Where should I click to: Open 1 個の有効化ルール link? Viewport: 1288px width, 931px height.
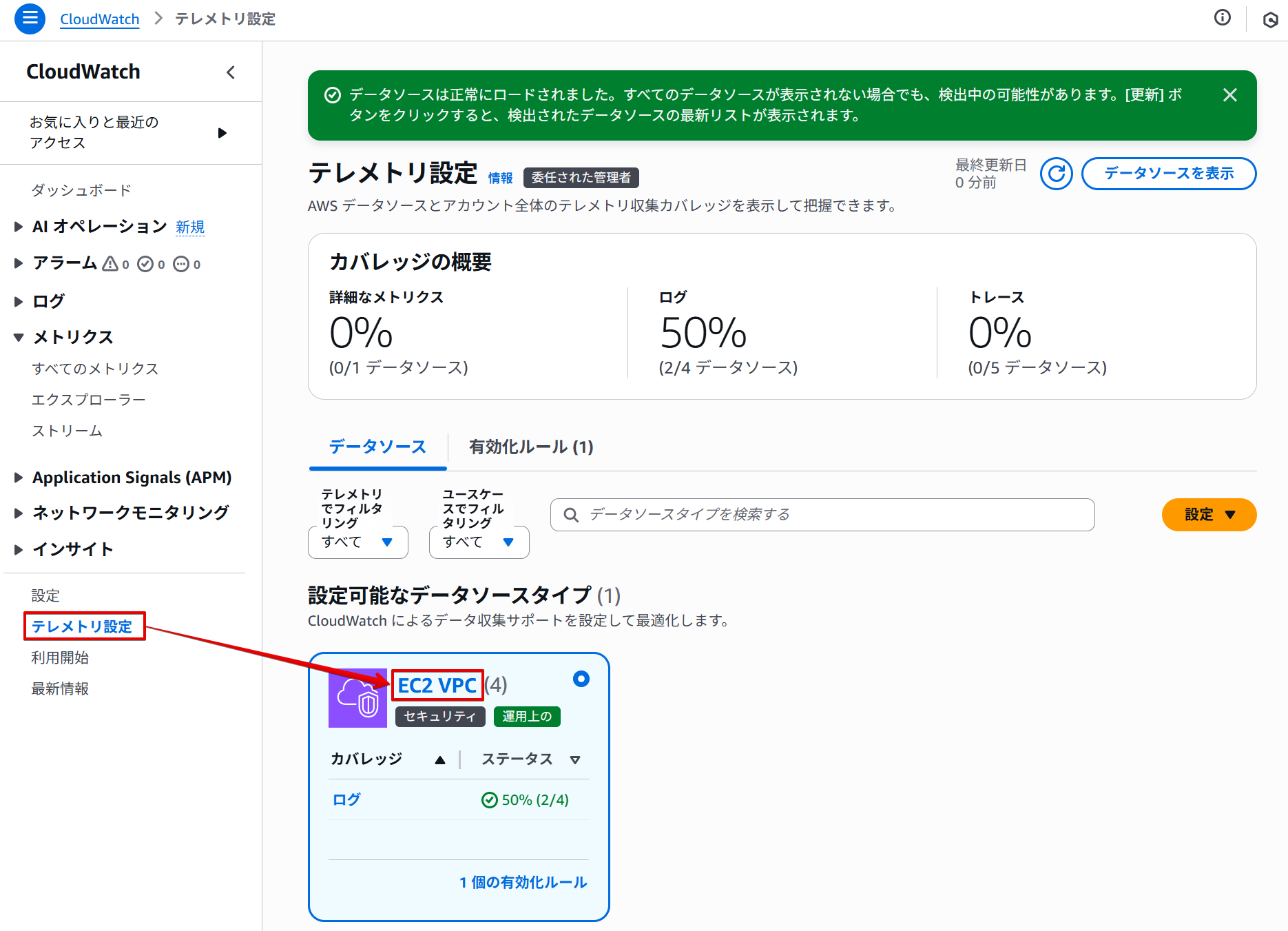(523, 883)
